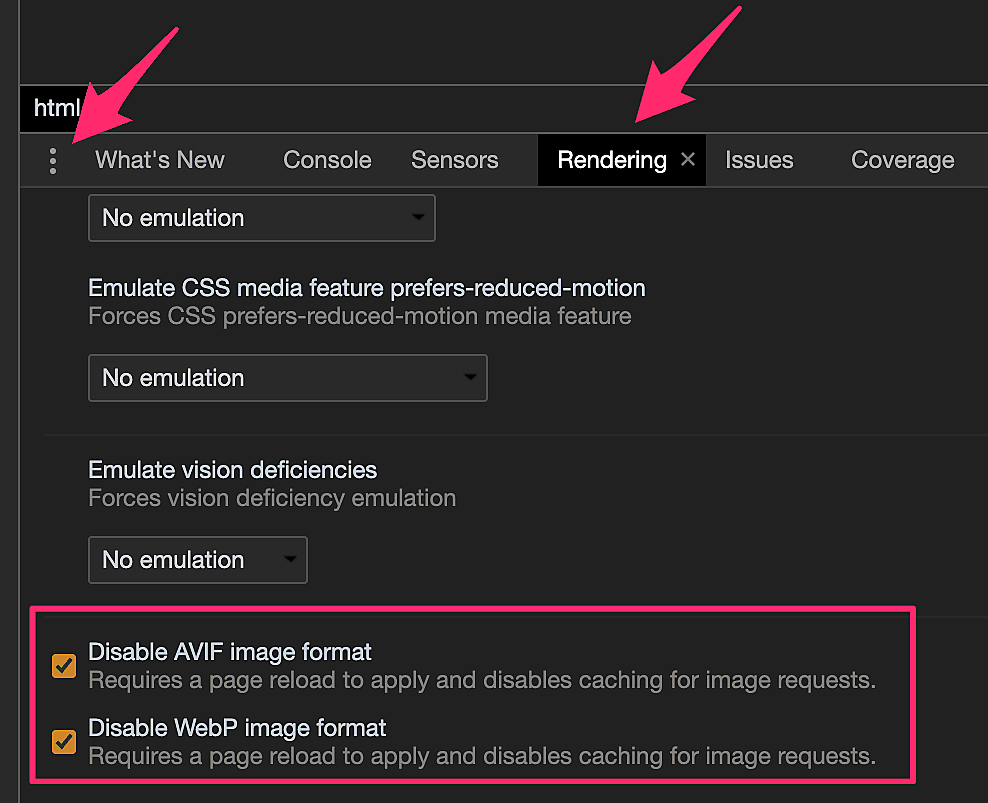Toggle Disable AVIF image format checkbox

64,666
